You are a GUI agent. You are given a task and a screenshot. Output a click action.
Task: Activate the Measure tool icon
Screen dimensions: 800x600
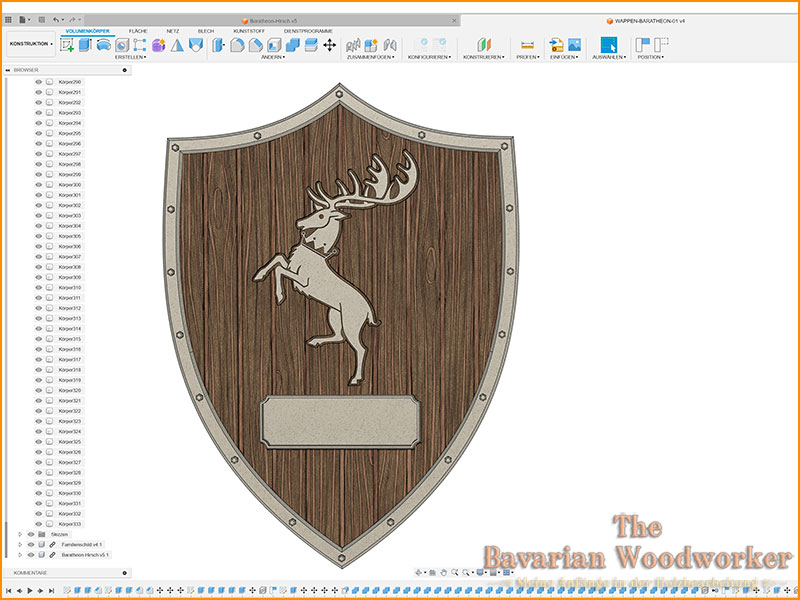pyautogui.click(x=527, y=45)
